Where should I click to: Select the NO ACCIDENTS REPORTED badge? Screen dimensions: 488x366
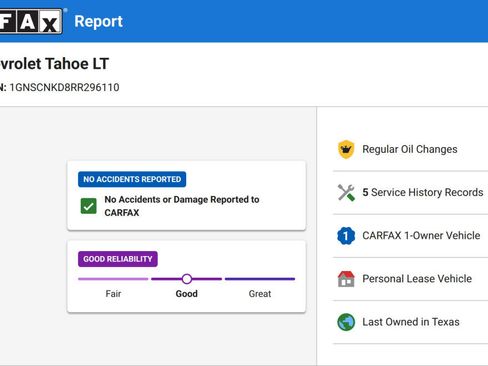coord(132,179)
